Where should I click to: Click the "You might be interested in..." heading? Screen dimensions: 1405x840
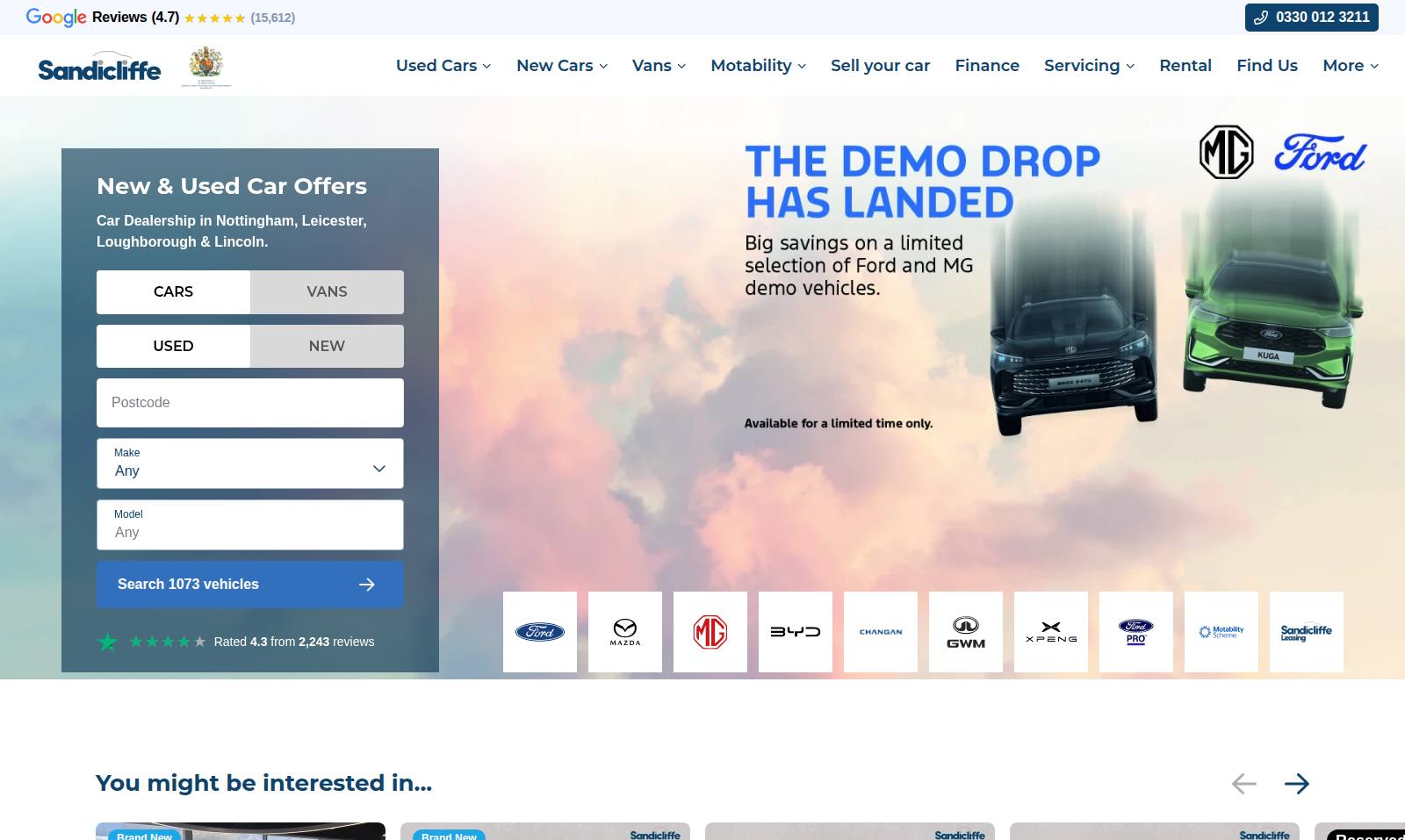click(263, 783)
